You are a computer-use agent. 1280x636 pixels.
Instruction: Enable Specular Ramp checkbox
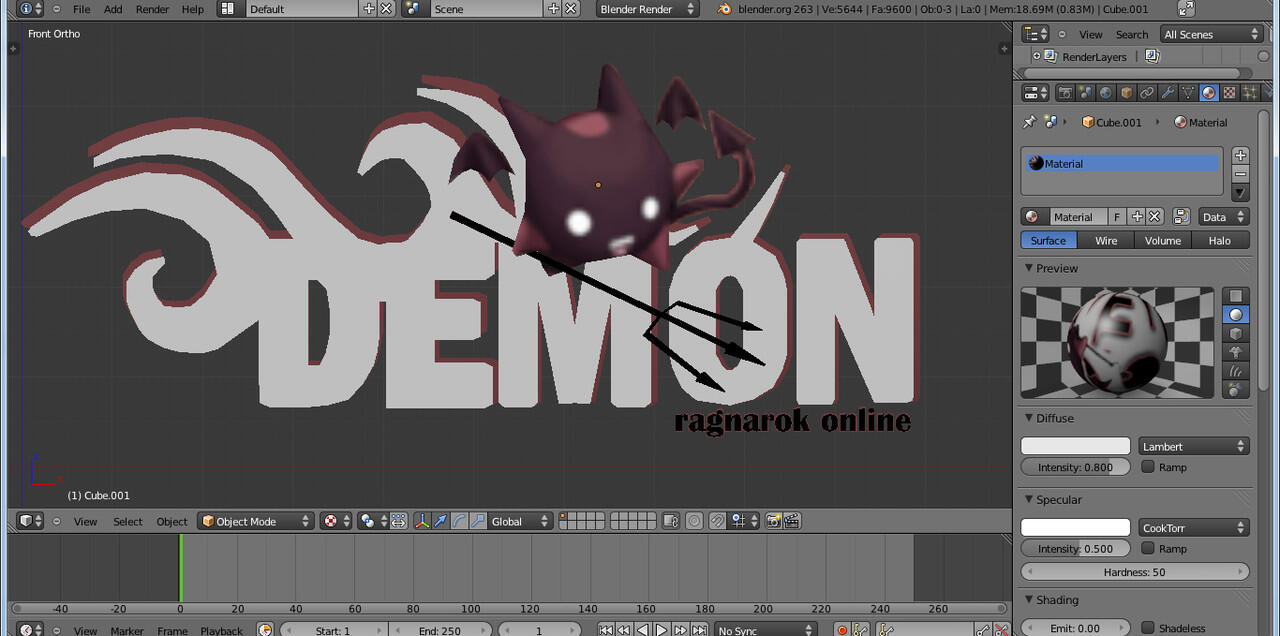click(x=1148, y=548)
